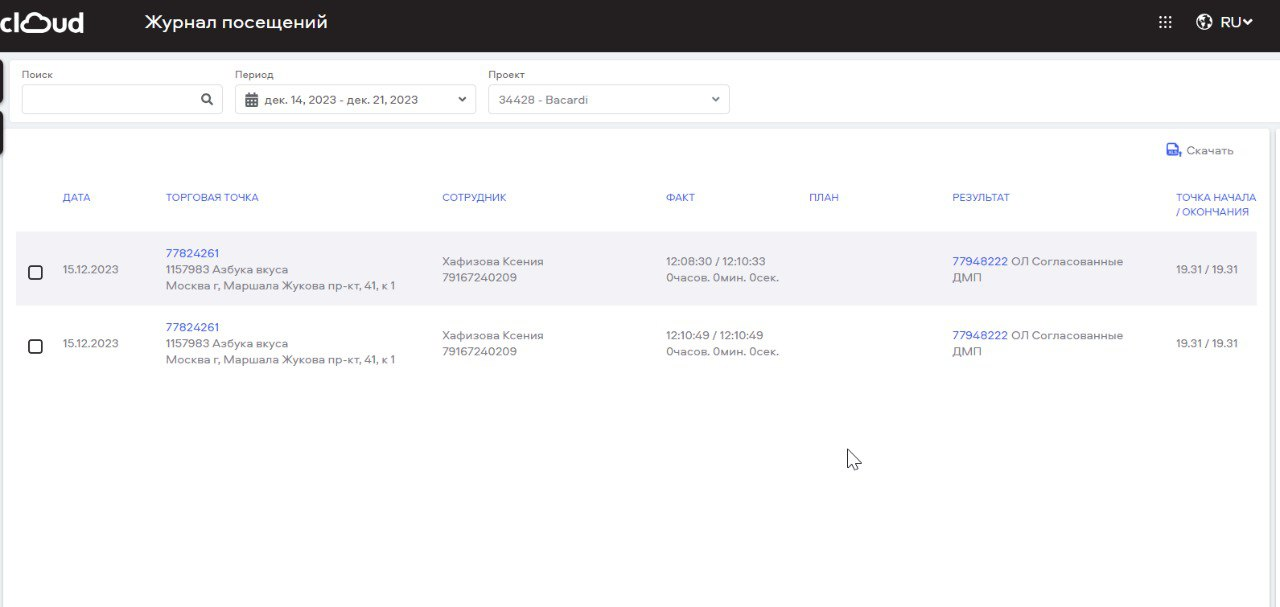This screenshot has width=1280, height=607.
Task: Open the Период date range dropdown
Action: pyautogui.click(x=355, y=99)
